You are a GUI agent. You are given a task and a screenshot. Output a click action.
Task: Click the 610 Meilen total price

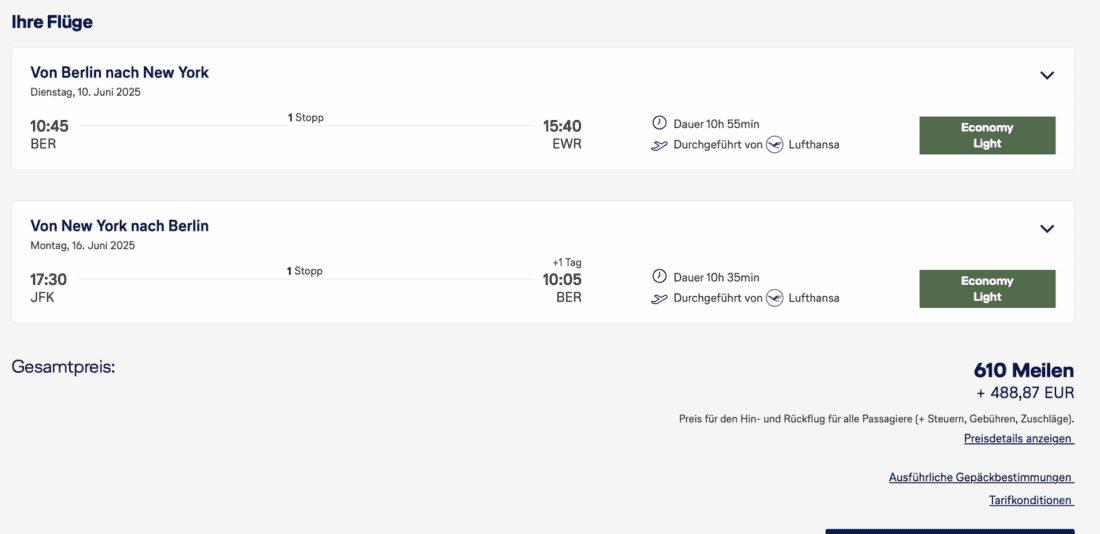point(1023,371)
